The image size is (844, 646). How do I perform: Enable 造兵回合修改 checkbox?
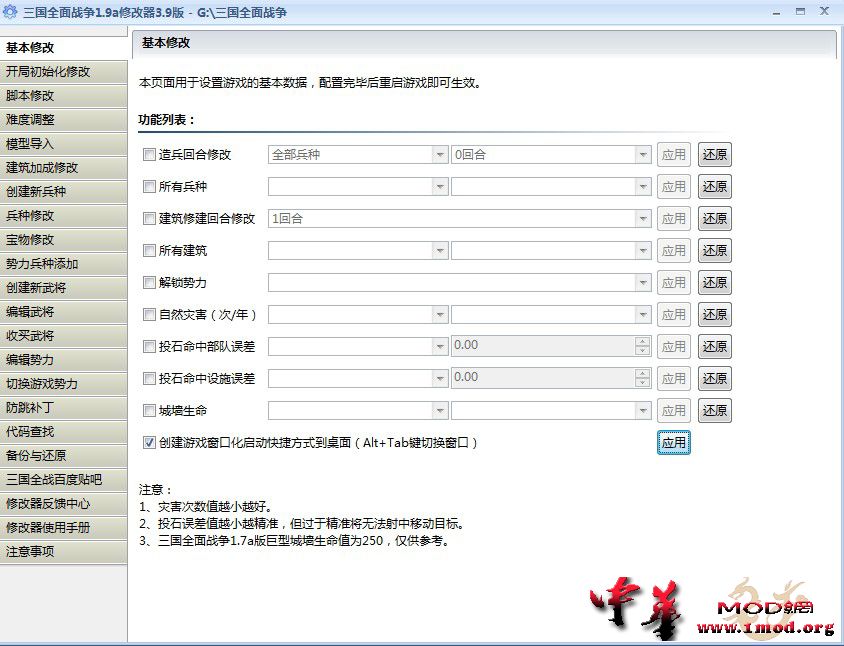tap(148, 154)
